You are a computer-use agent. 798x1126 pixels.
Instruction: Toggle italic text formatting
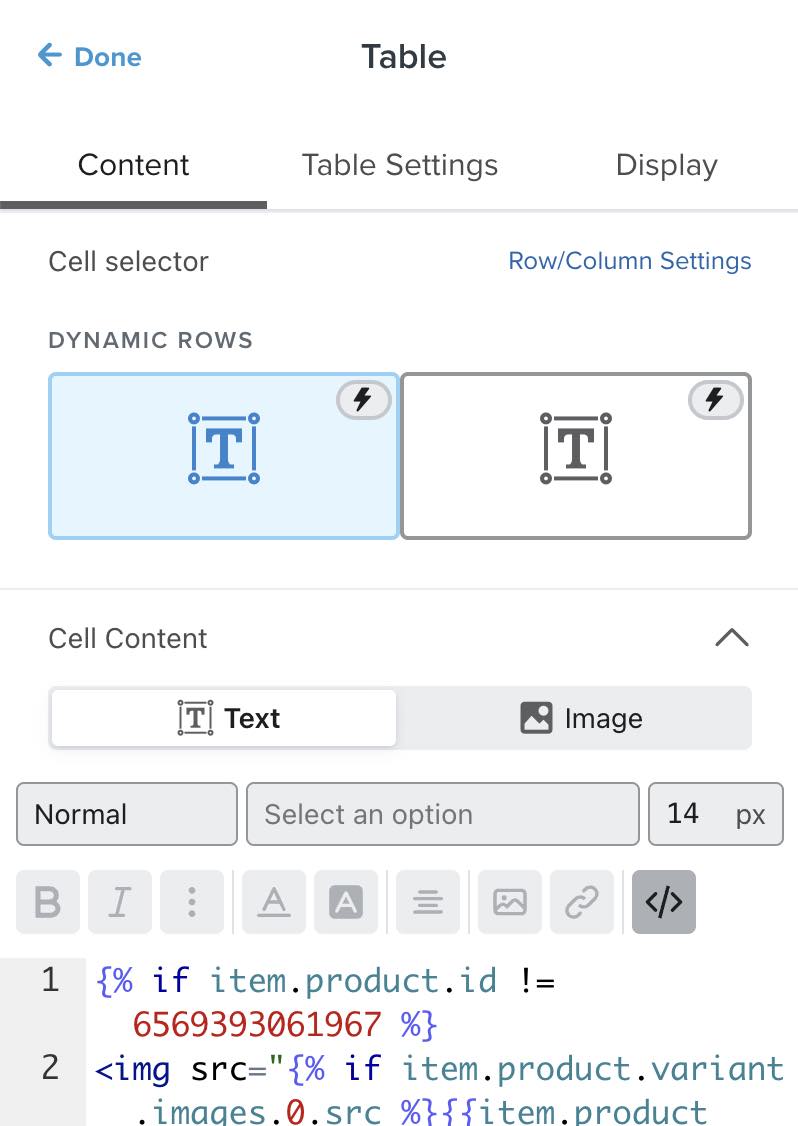[x=120, y=902]
